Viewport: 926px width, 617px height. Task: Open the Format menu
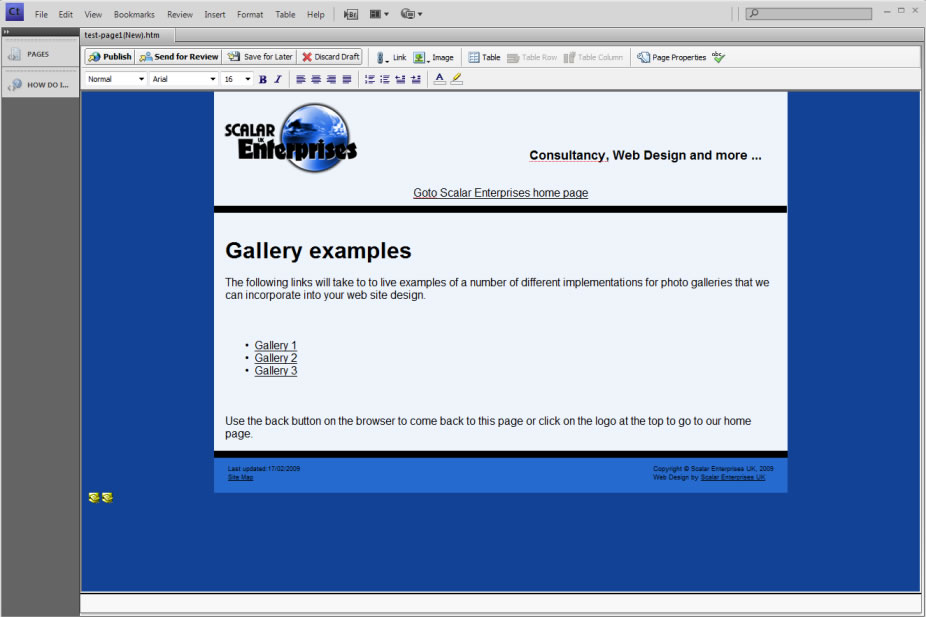tap(250, 14)
